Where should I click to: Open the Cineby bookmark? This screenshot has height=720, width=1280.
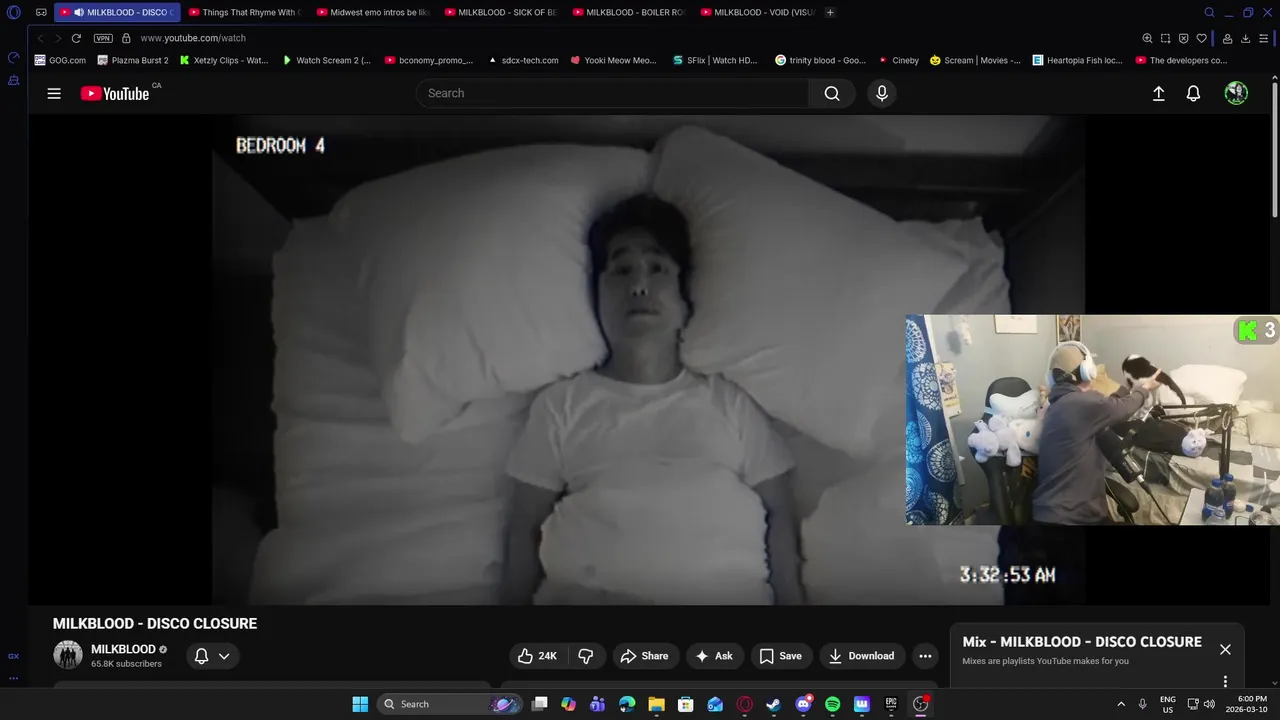click(898, 60)
